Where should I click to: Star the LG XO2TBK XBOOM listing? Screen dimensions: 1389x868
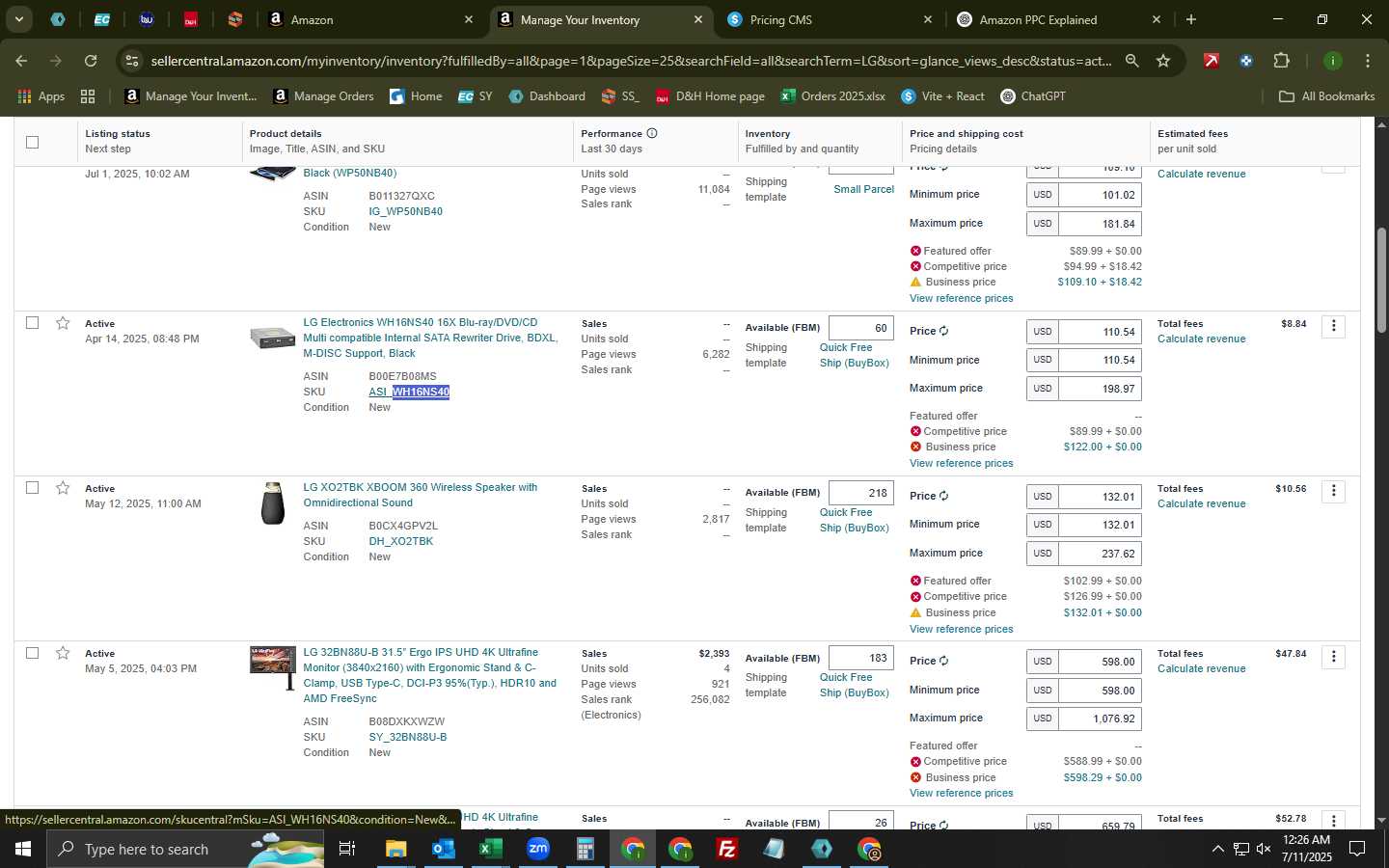tap(63, 488)
